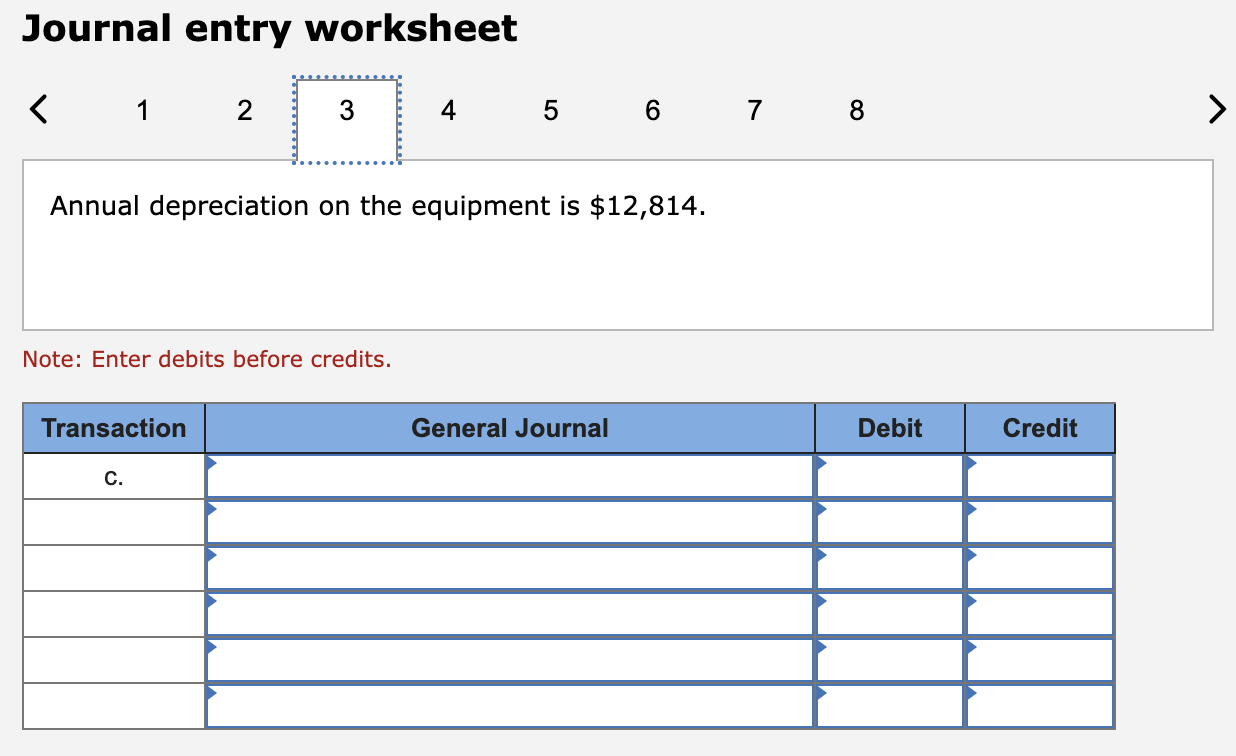Click the Journal entry worksheet heading

(270, 29)
